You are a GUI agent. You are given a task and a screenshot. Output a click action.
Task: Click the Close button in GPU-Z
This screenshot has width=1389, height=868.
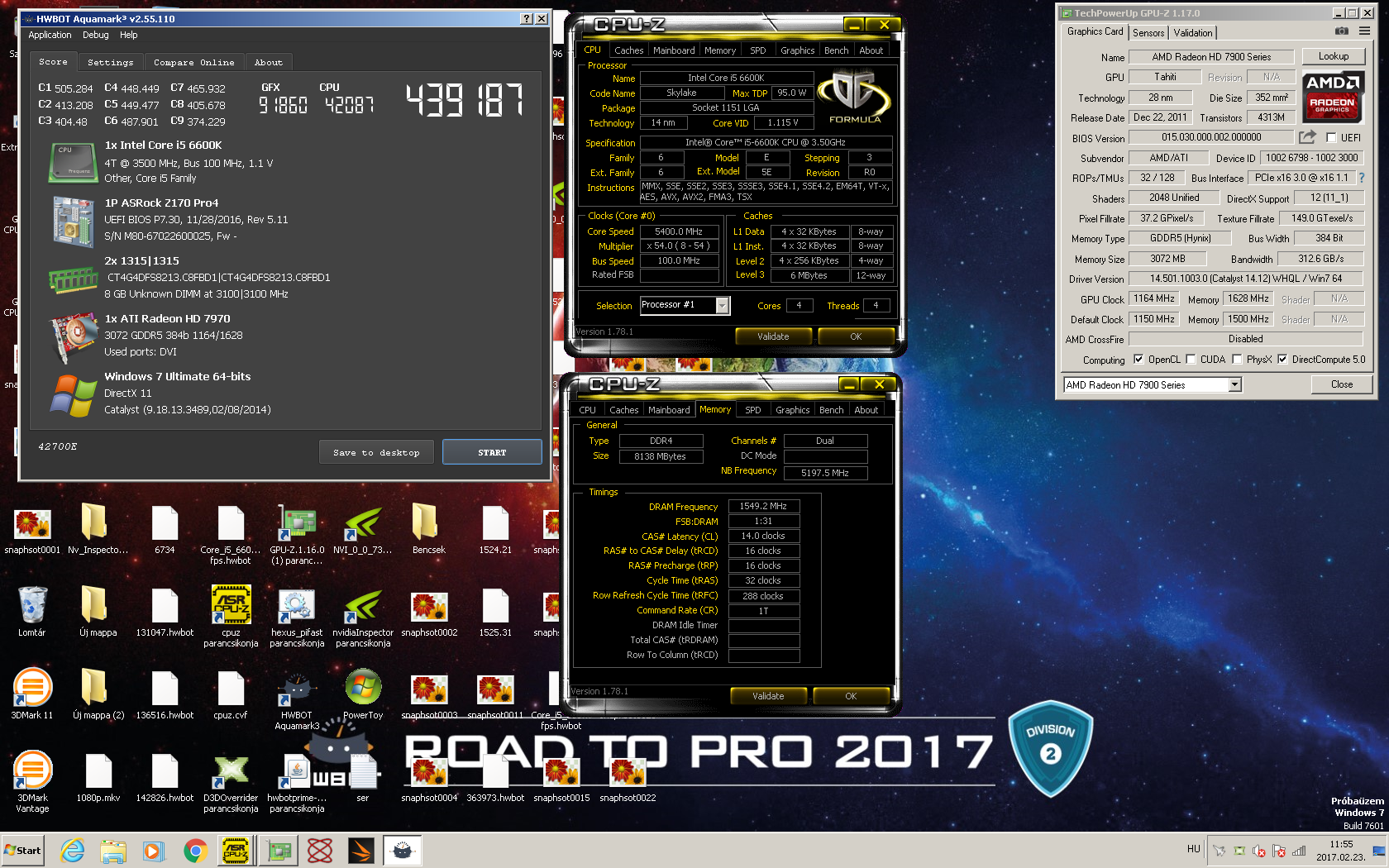coord(1341,384)
